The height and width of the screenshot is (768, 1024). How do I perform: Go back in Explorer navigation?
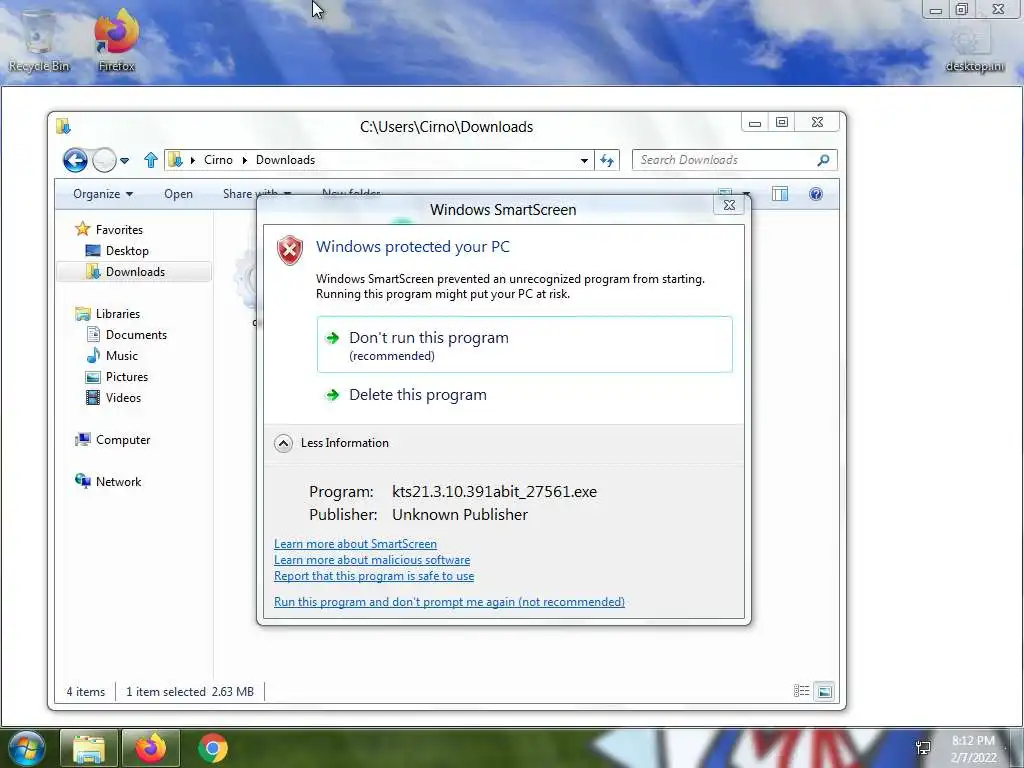click(x=75, y=160)
